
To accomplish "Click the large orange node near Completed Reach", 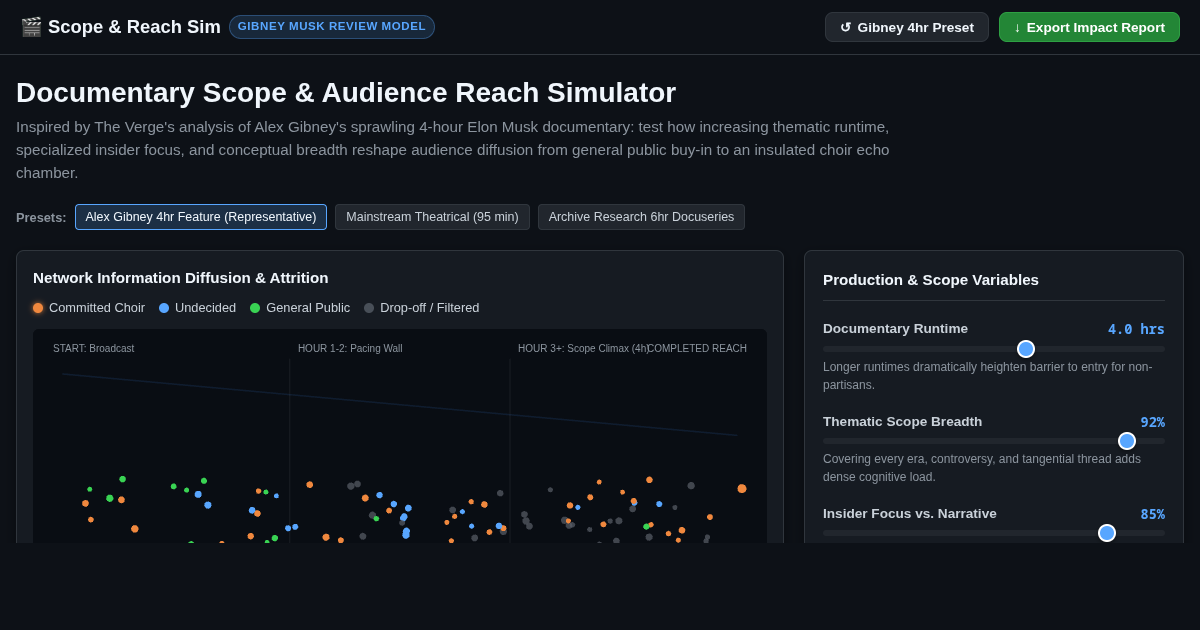I will click(x=742, y=489).
